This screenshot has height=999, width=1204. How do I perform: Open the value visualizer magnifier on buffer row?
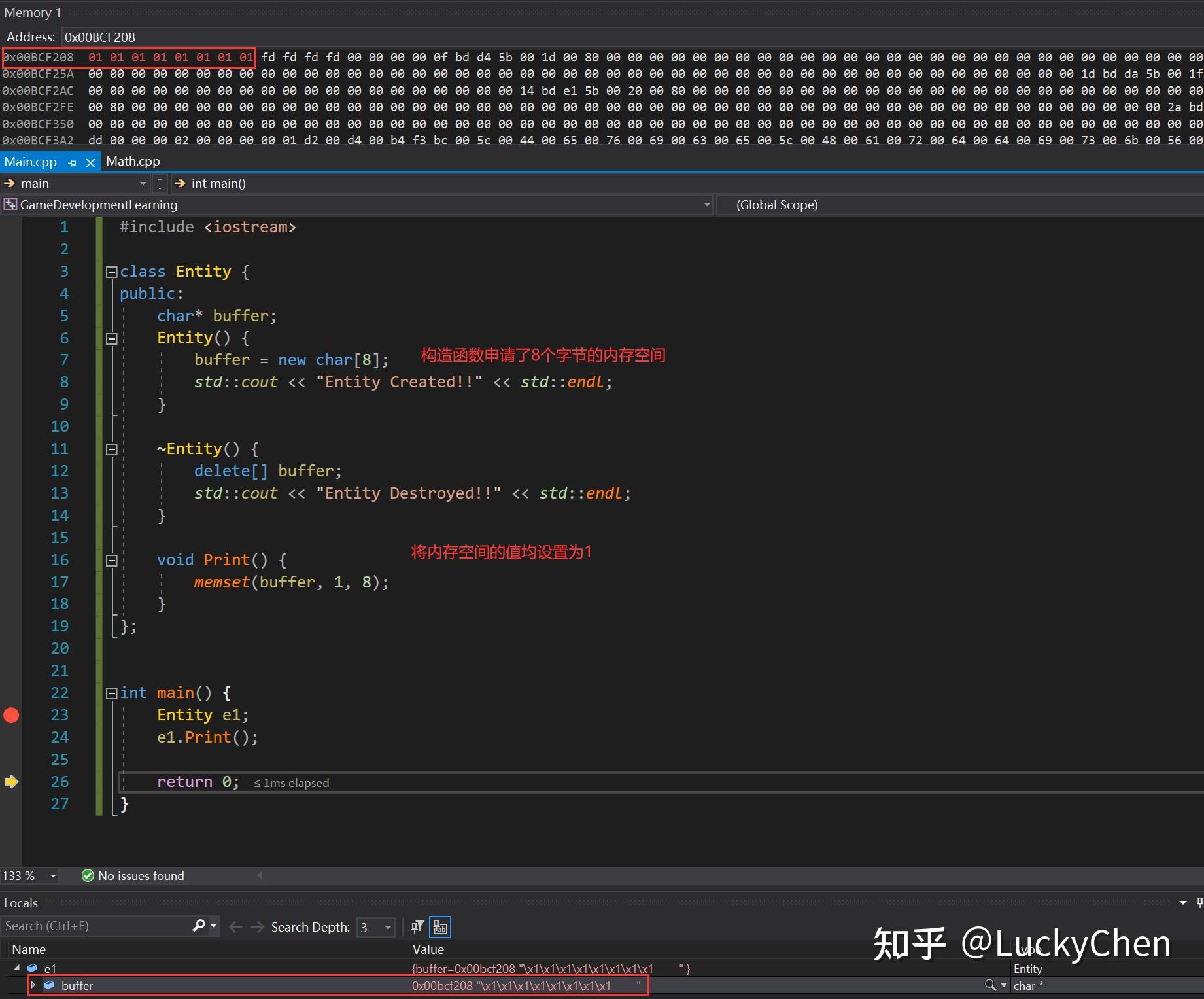[x=991, y=985]
